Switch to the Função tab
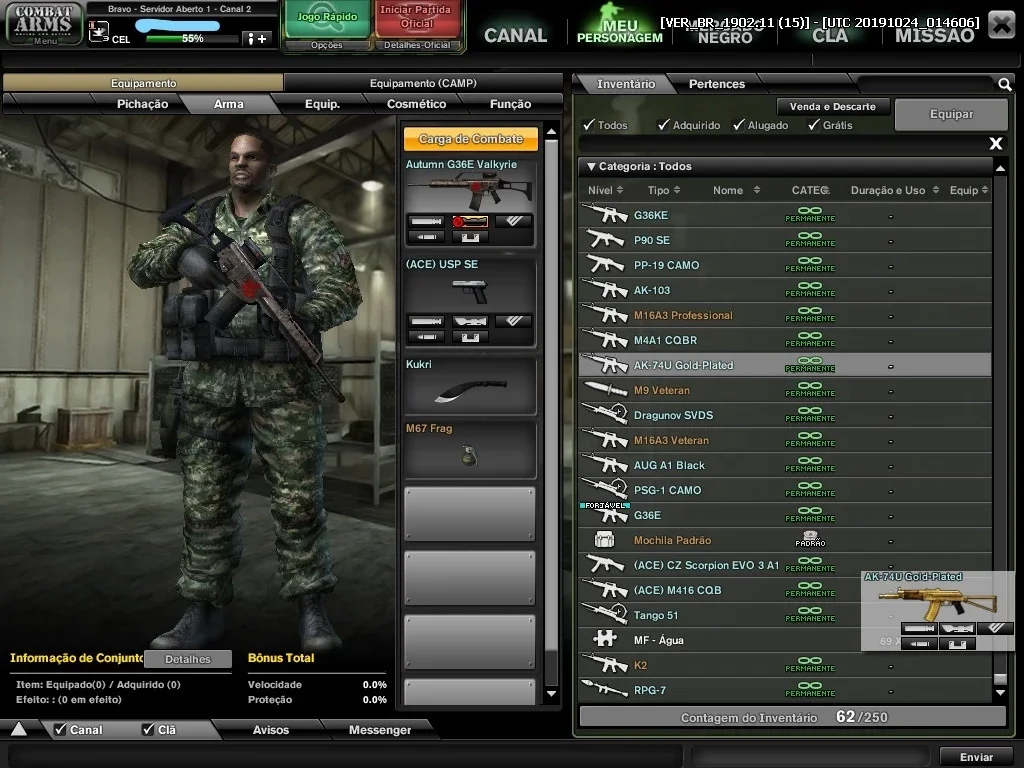This screenshot has height=768, width=1024. [x=510, y=104]
